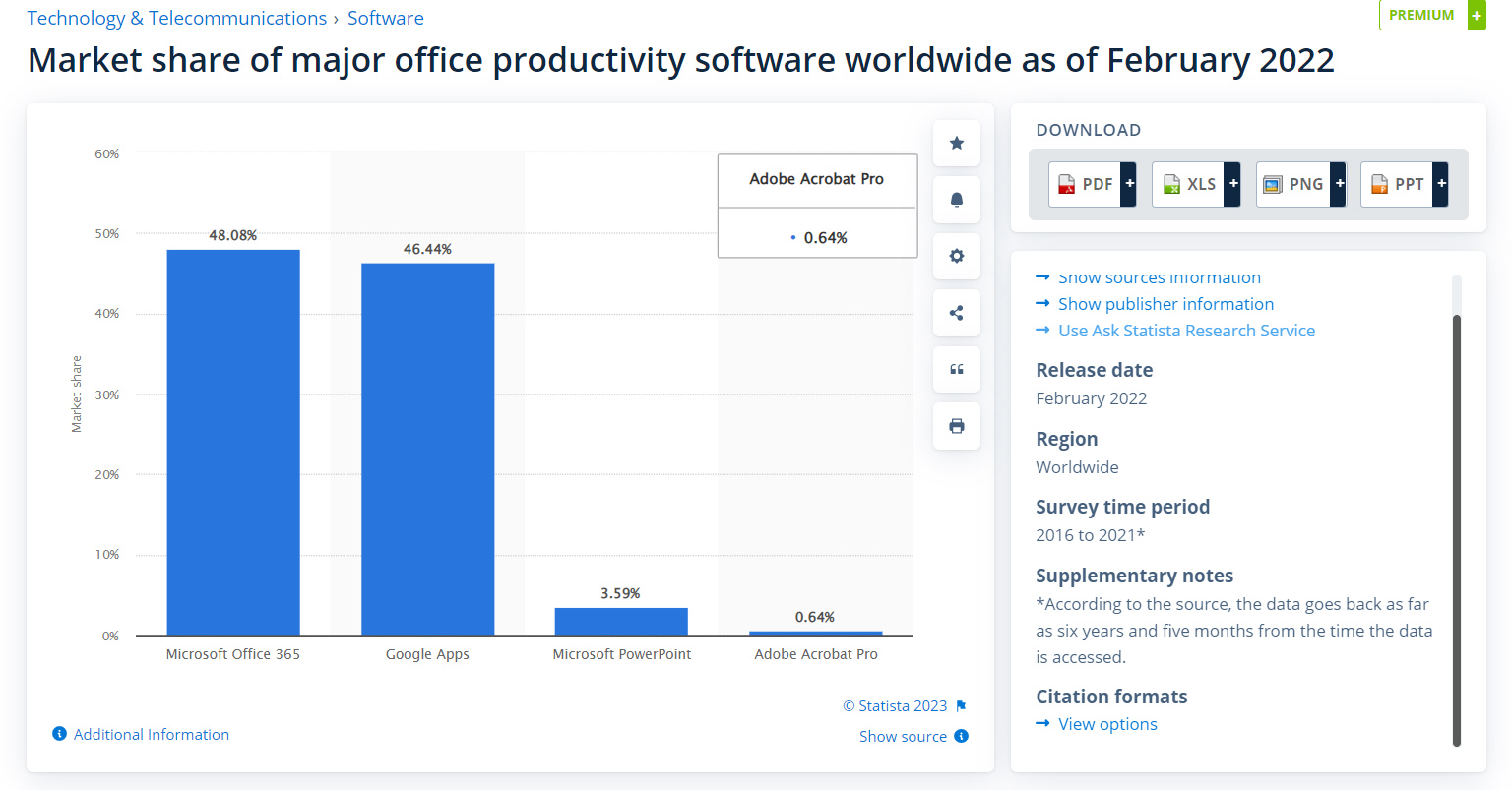This screenshot has width=1512, height=790.
Task: Click the Microsoft Office 365 axis label
Action: 233,654
